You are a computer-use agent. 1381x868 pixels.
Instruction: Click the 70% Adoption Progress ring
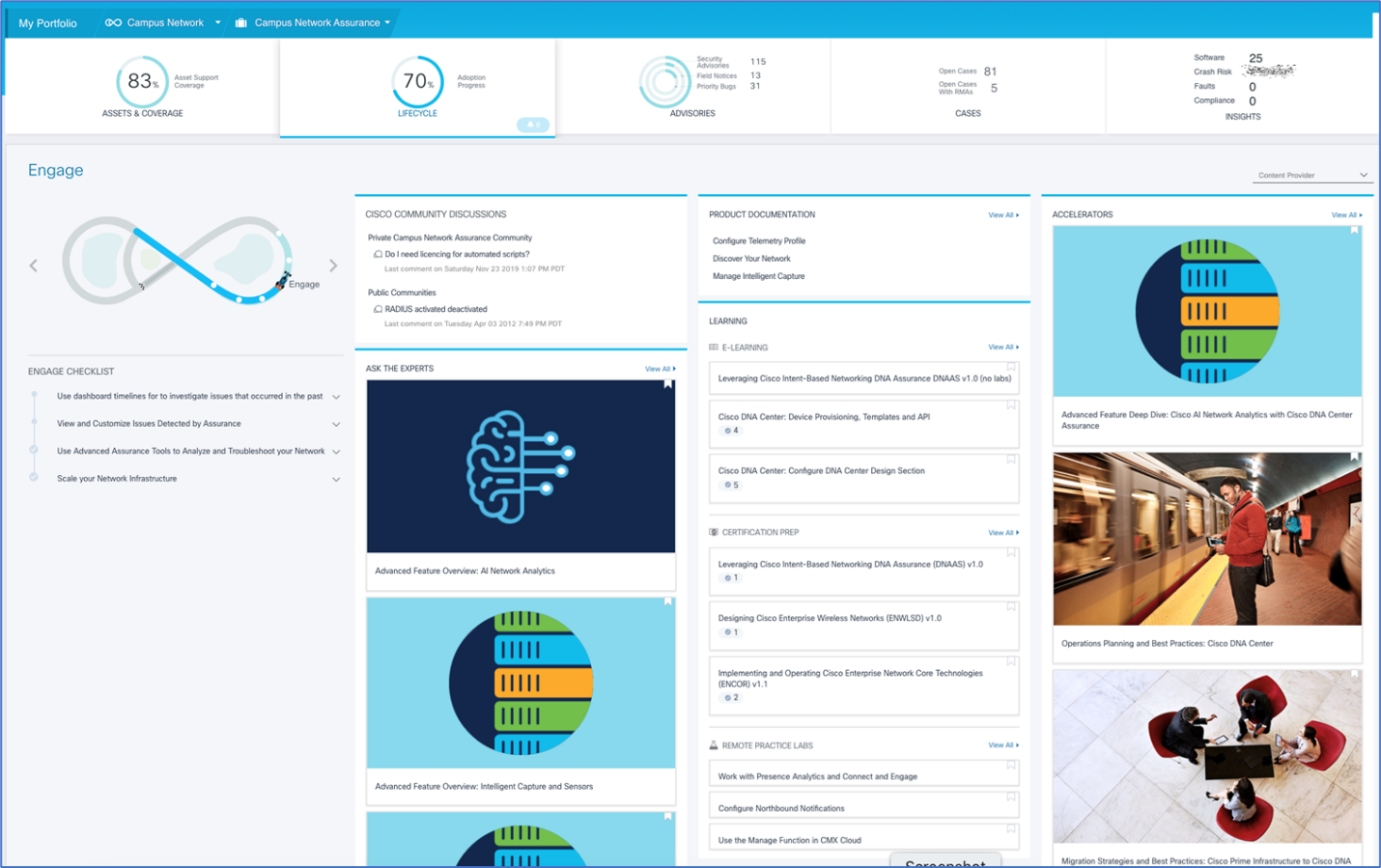point(417,81)
